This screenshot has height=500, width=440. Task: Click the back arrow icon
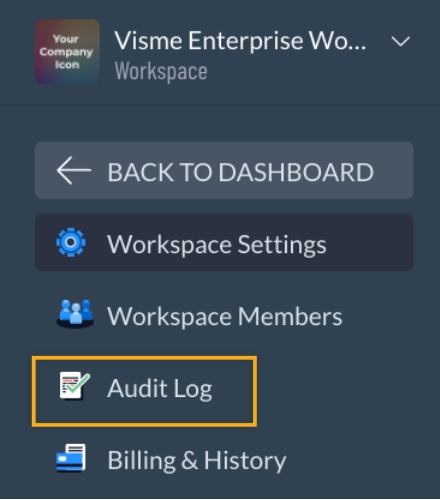(74, 171)
